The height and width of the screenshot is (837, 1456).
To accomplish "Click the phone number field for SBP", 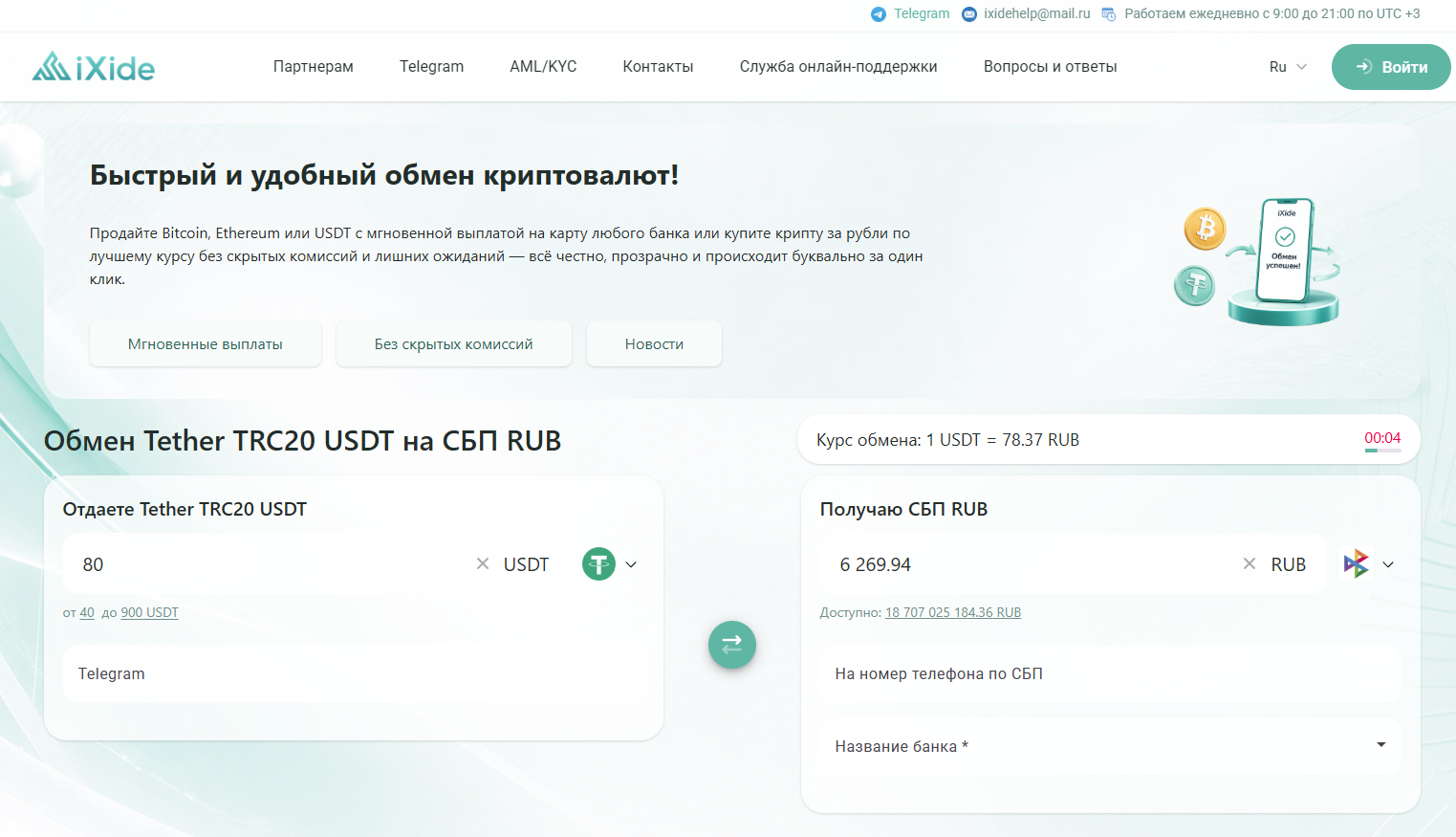I will click(x=1109, y=673).
